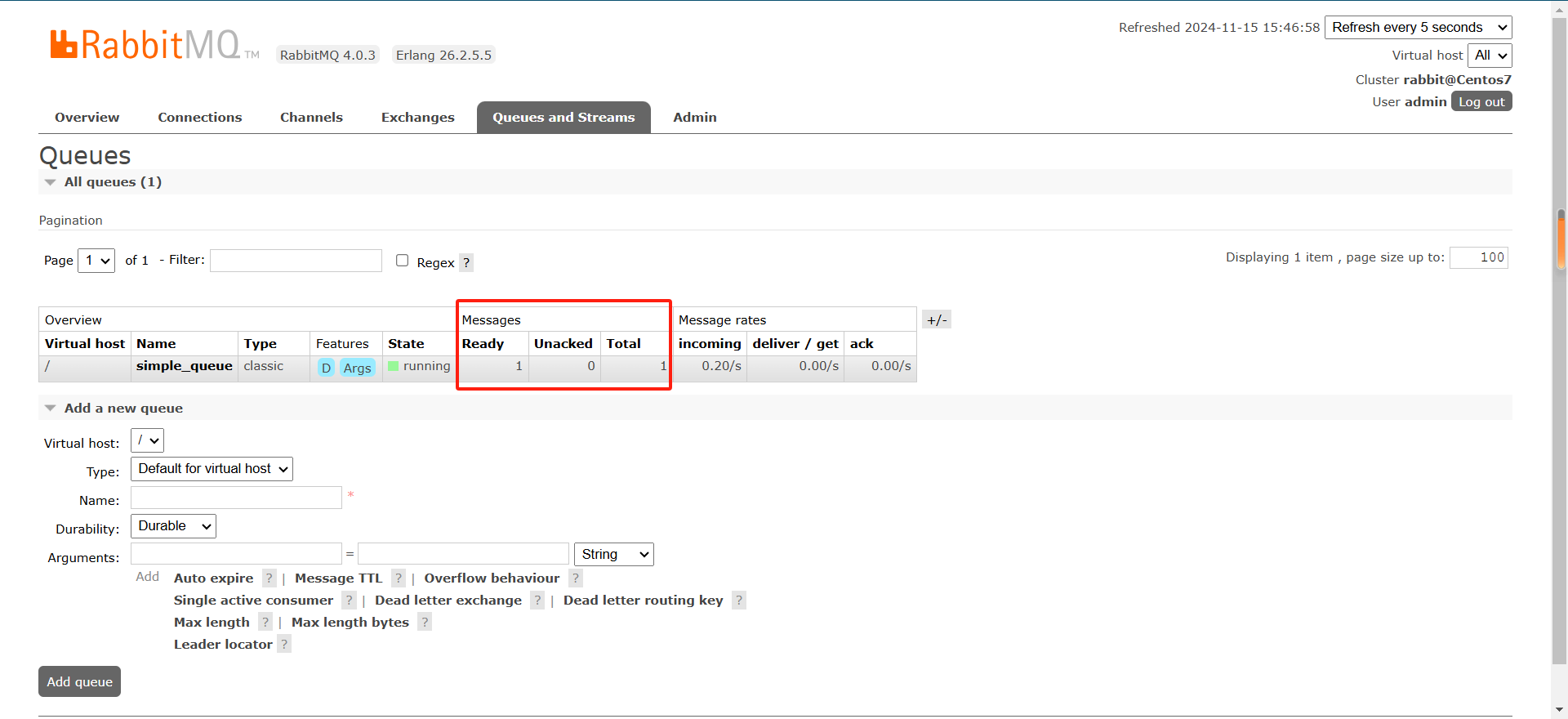Open the Durability dropdown
The width and height of the screenshot is (1568, 719).
[x=173, y=526]
